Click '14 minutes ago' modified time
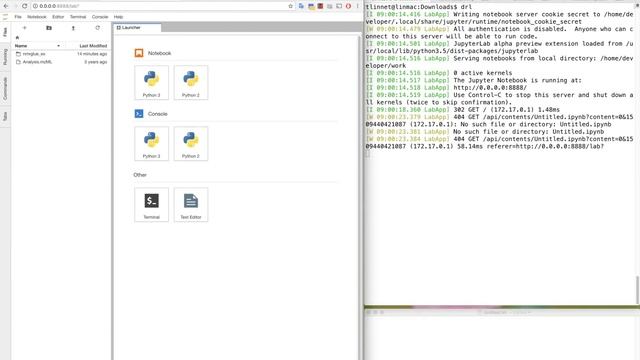 pos(92,54)
